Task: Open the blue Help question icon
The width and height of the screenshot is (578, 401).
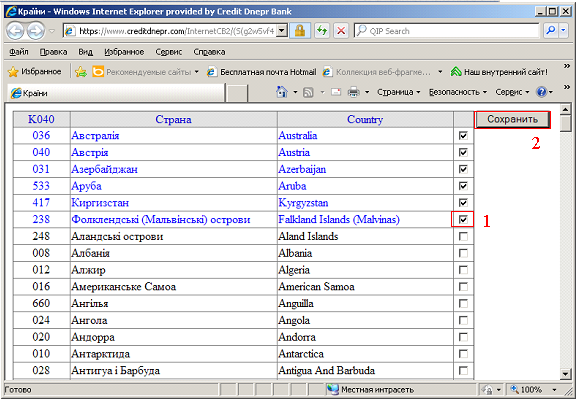Action: [x=542, y=92]
